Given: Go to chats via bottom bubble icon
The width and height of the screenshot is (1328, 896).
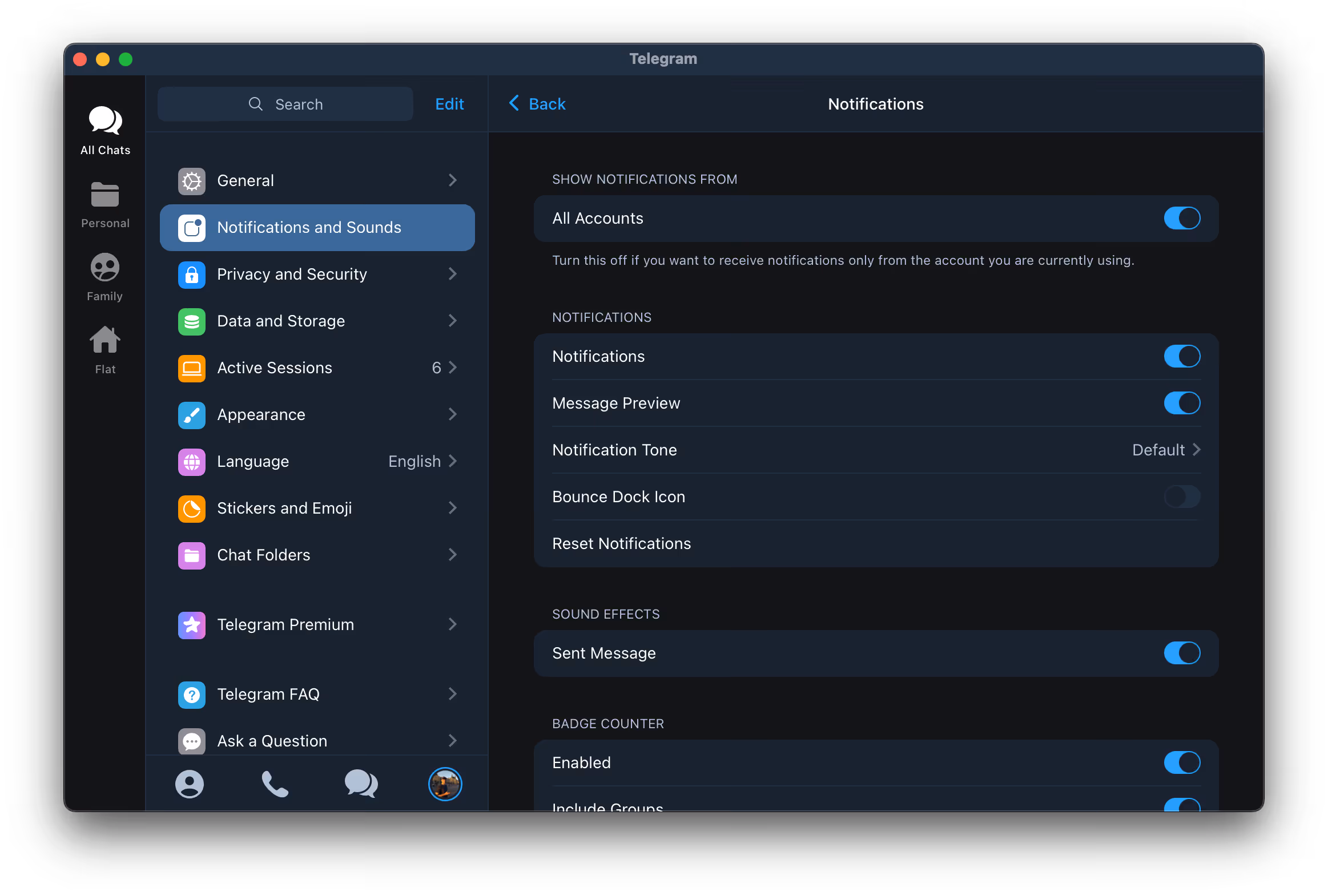Looking at the screenshot, I should 361,784.
